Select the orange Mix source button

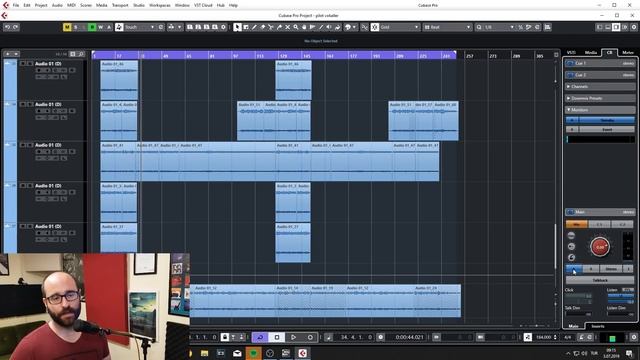coord(576,224)
